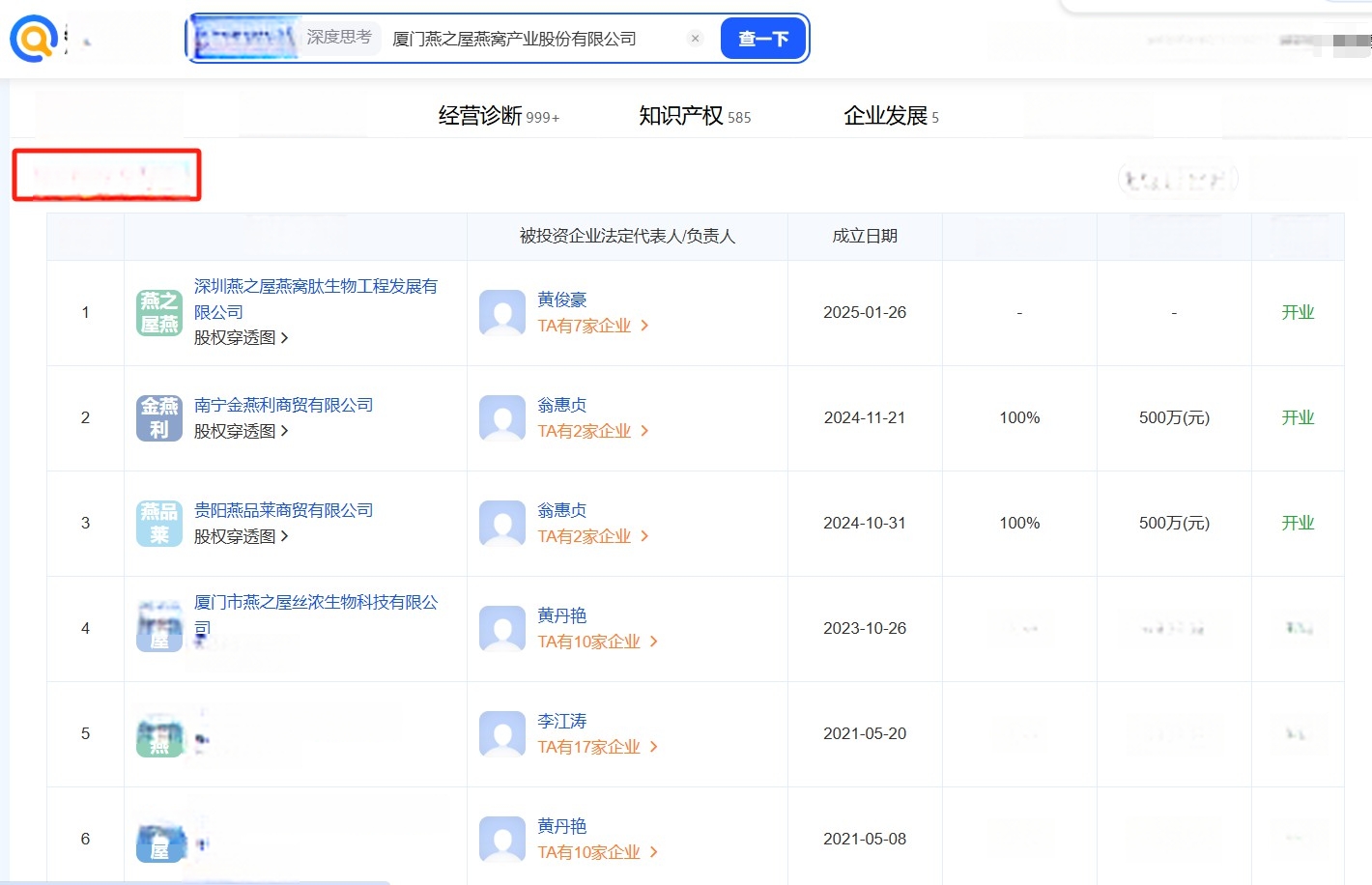Image resolution: width=1372 pixels, height=885 pixels.
Task: Open 翁惠贞 person link in row 2
Action: click(562, 405)
